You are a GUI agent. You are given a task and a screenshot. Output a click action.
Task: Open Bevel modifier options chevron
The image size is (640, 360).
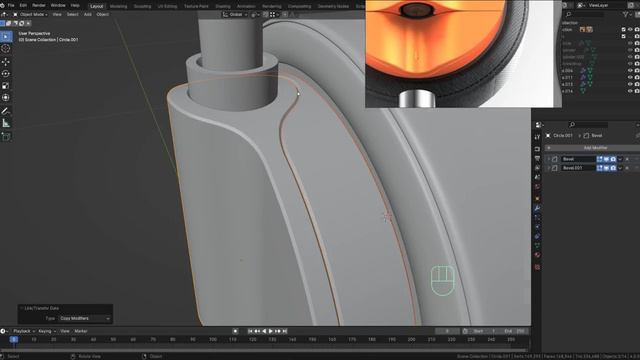click(x=620, y=159)
